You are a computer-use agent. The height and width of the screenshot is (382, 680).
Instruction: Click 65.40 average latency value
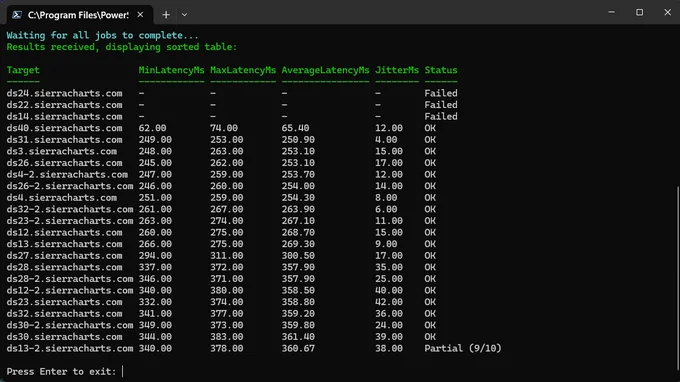tap(295, 128)
